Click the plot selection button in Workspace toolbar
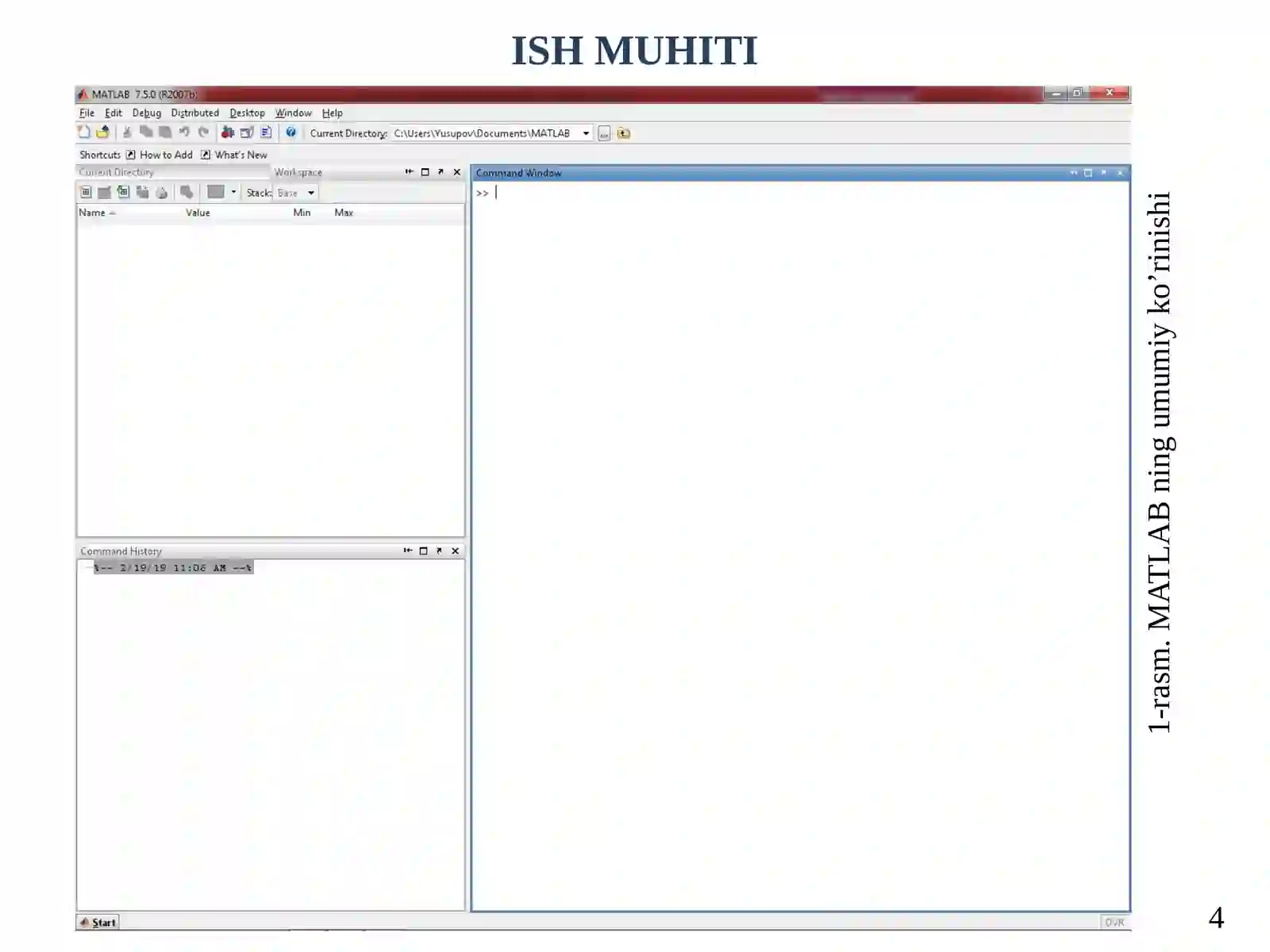Screen dimensions: 1270x952 point(215,192)
